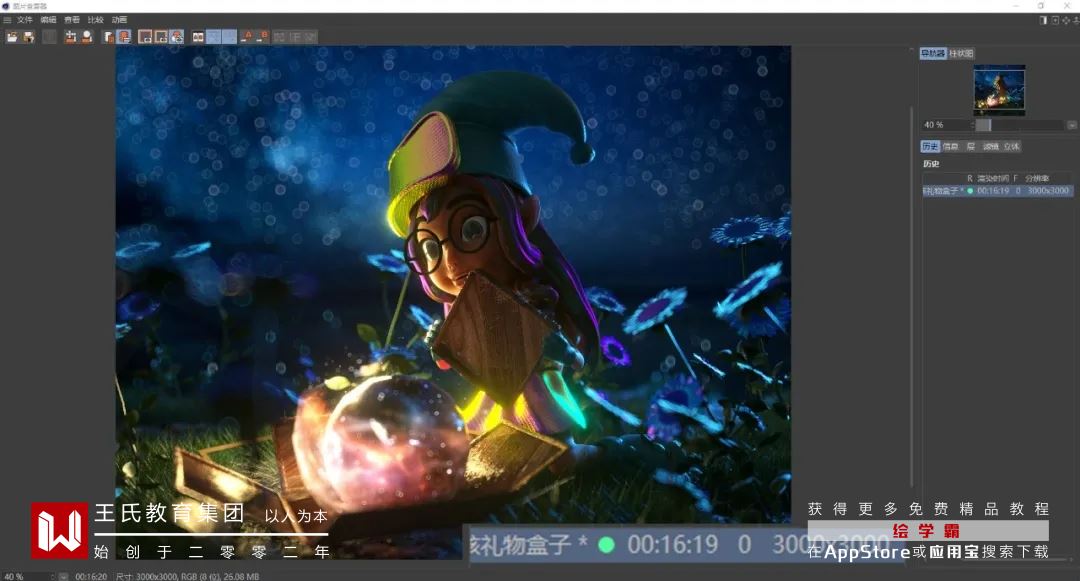
Task: Click the rightmost icon in the top-right corner
Action: pos(1077,21)
